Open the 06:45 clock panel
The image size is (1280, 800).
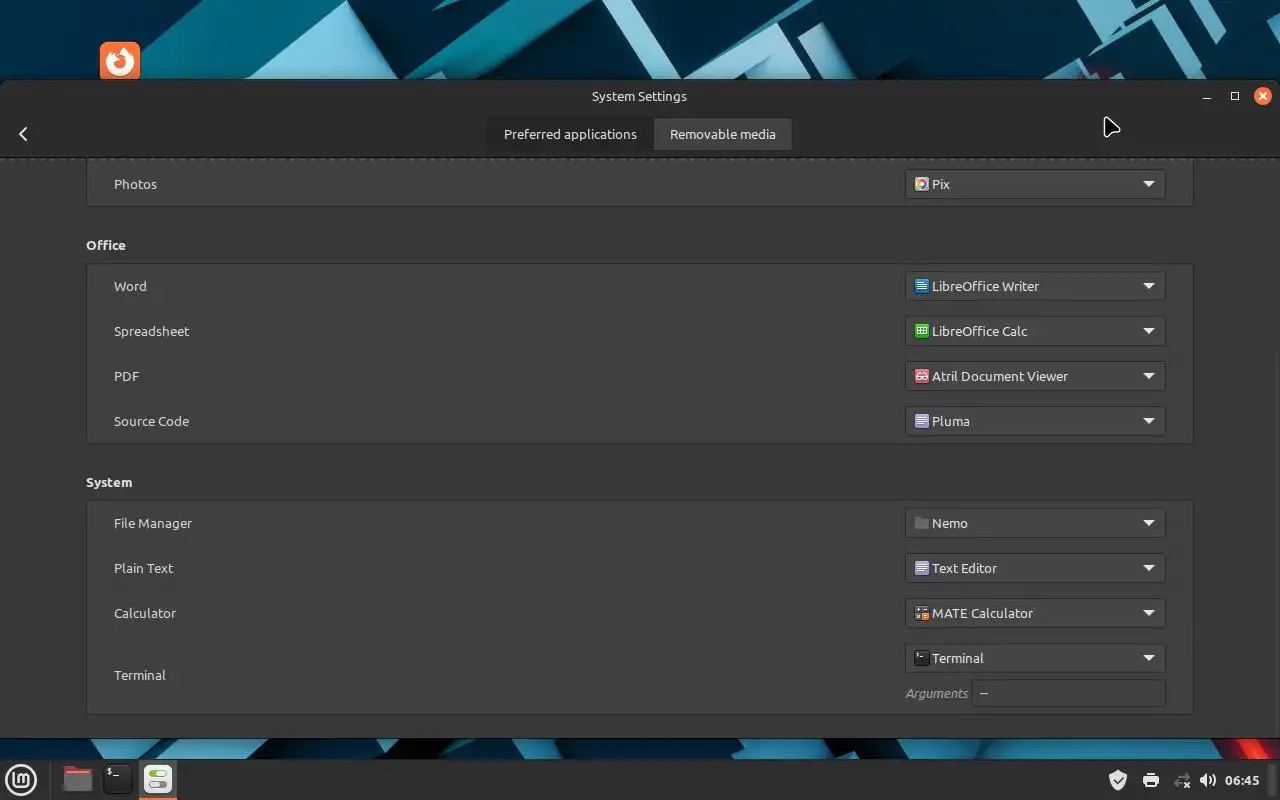pyautogui.click(x=1242, y=780)
